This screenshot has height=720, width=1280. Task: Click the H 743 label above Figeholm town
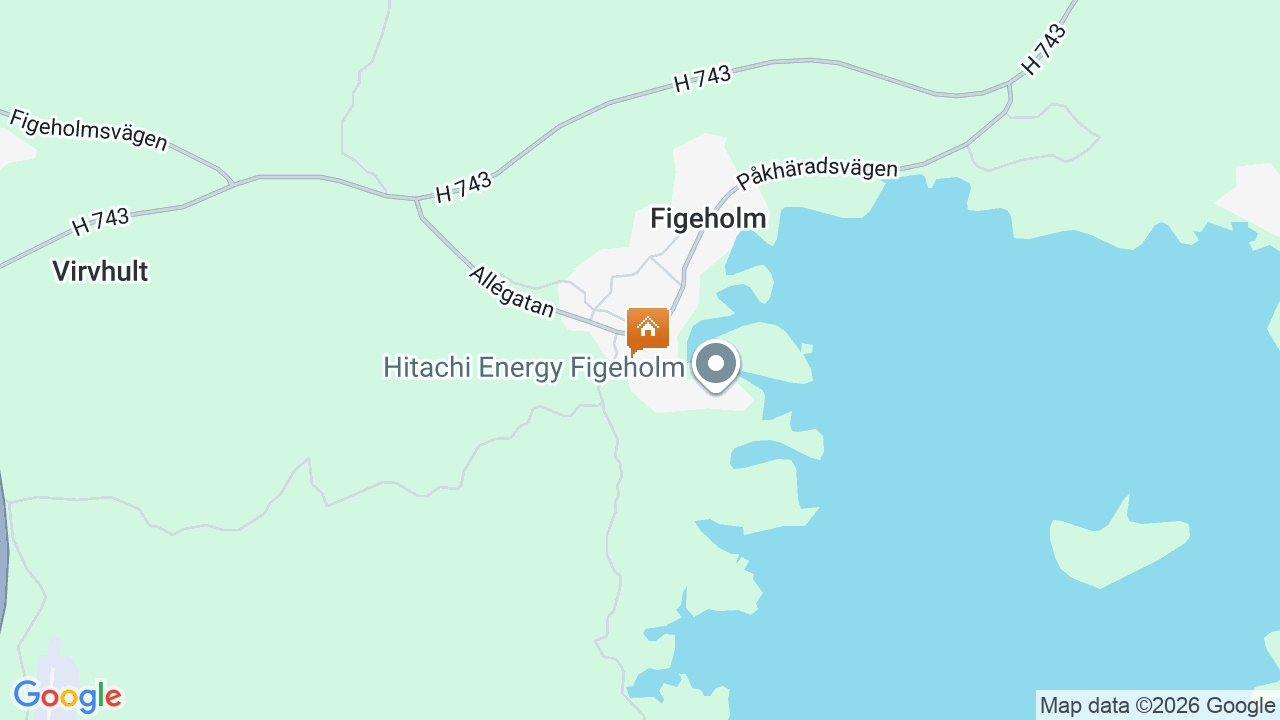[702, 79]
